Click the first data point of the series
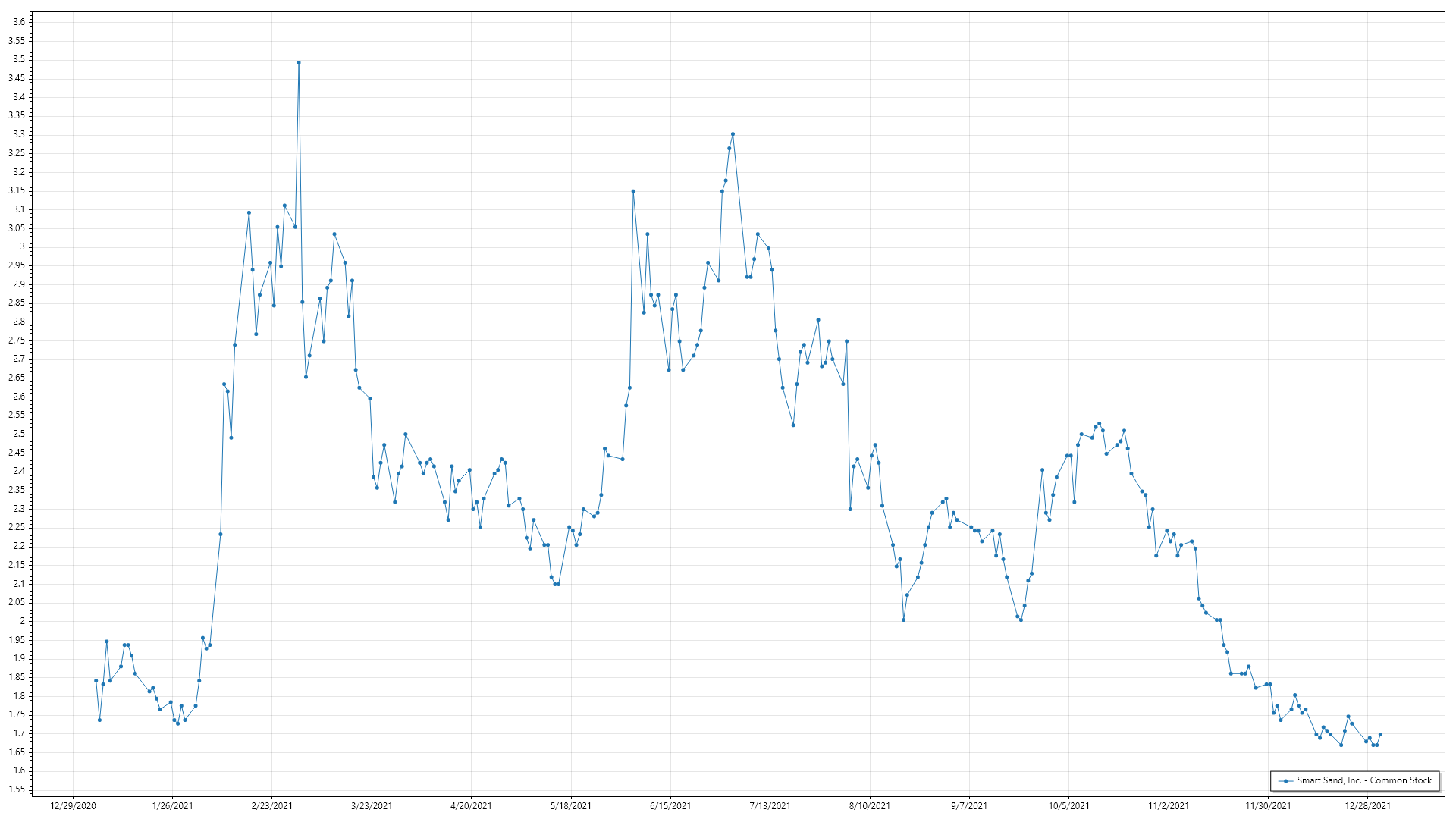 96,681
